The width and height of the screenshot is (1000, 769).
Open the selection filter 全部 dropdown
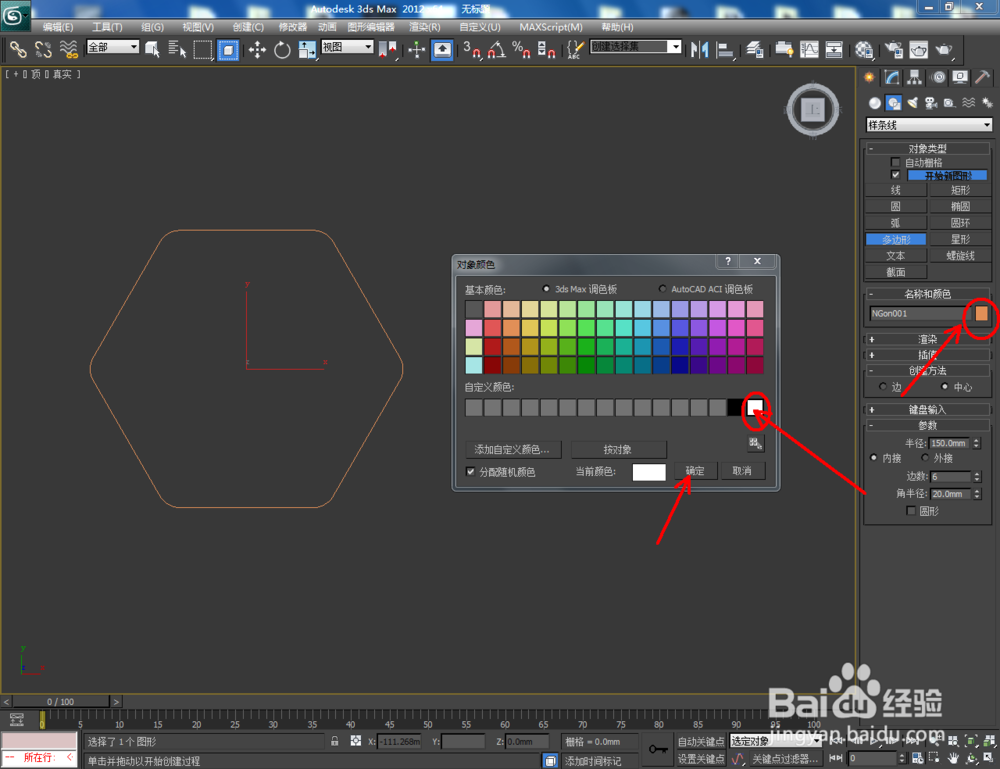(x=113, y=47)
